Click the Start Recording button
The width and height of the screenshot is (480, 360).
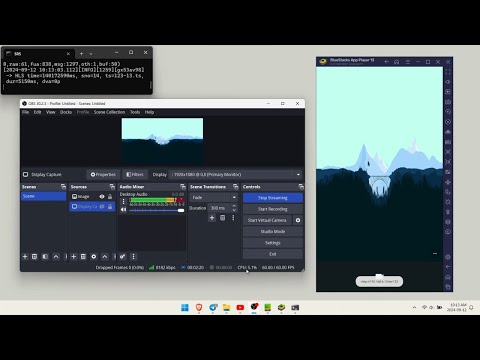[273, 209]
